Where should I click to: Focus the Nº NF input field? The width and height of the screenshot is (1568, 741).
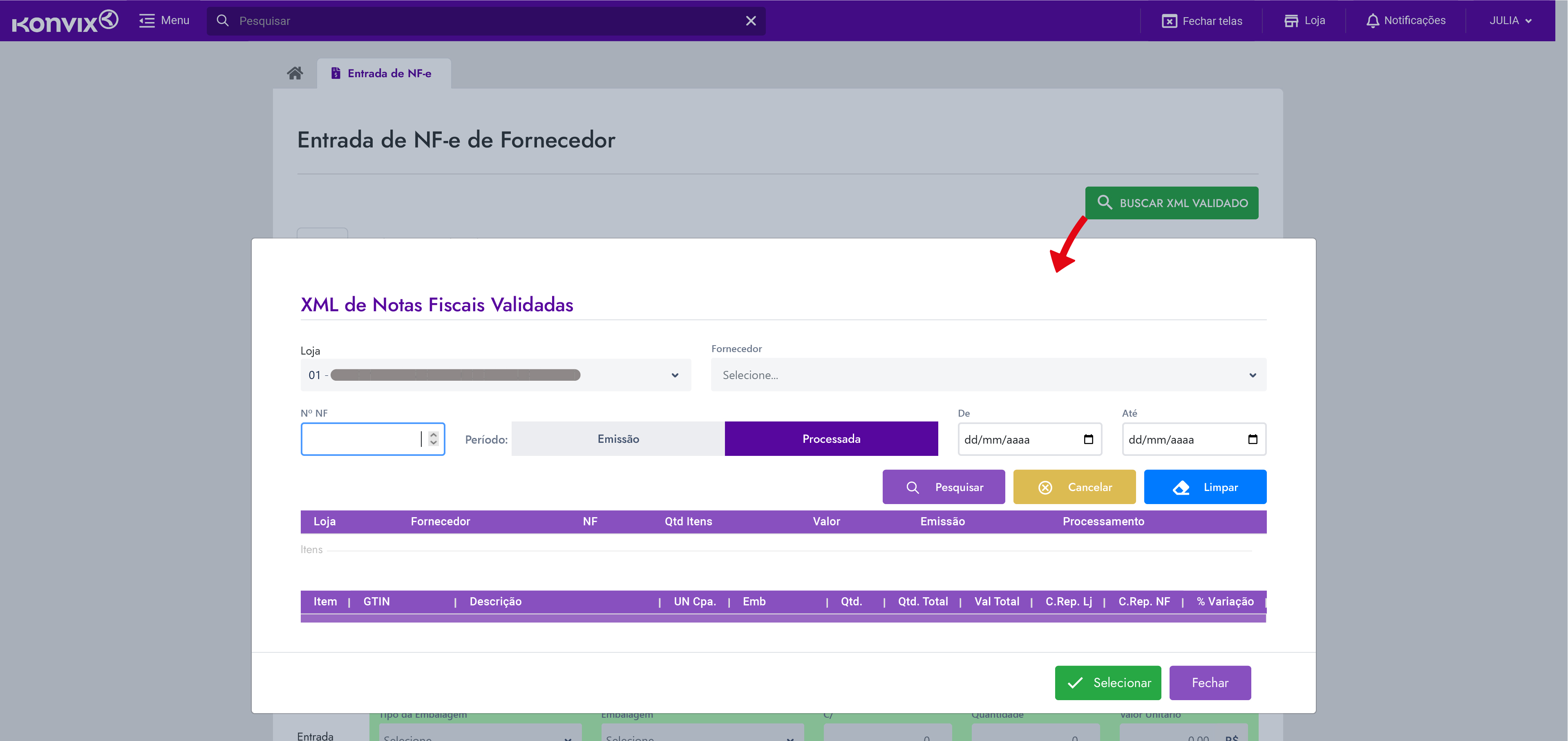click(360, 439)
